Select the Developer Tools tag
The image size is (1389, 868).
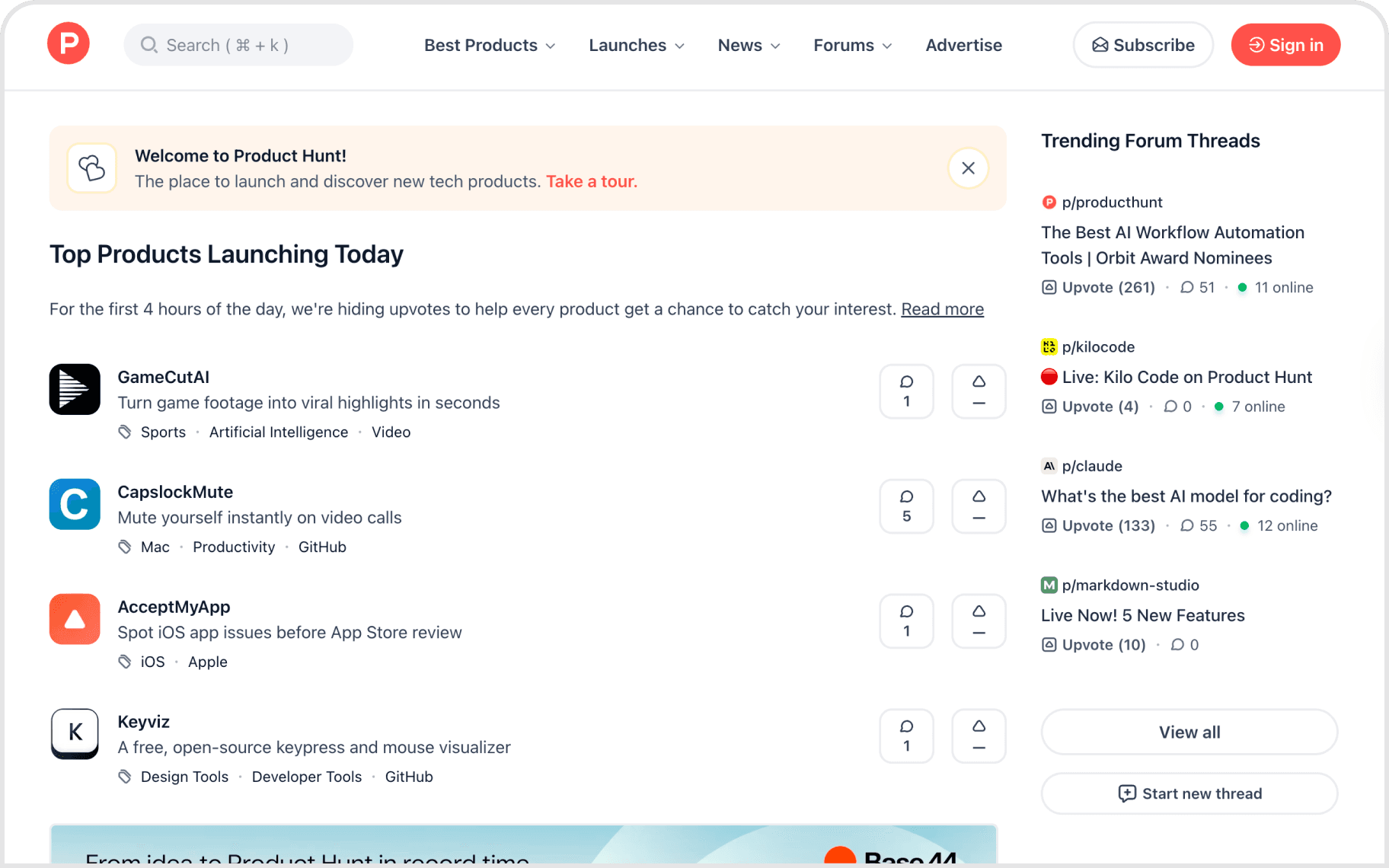pyautogui.click(x=307, y=777)
